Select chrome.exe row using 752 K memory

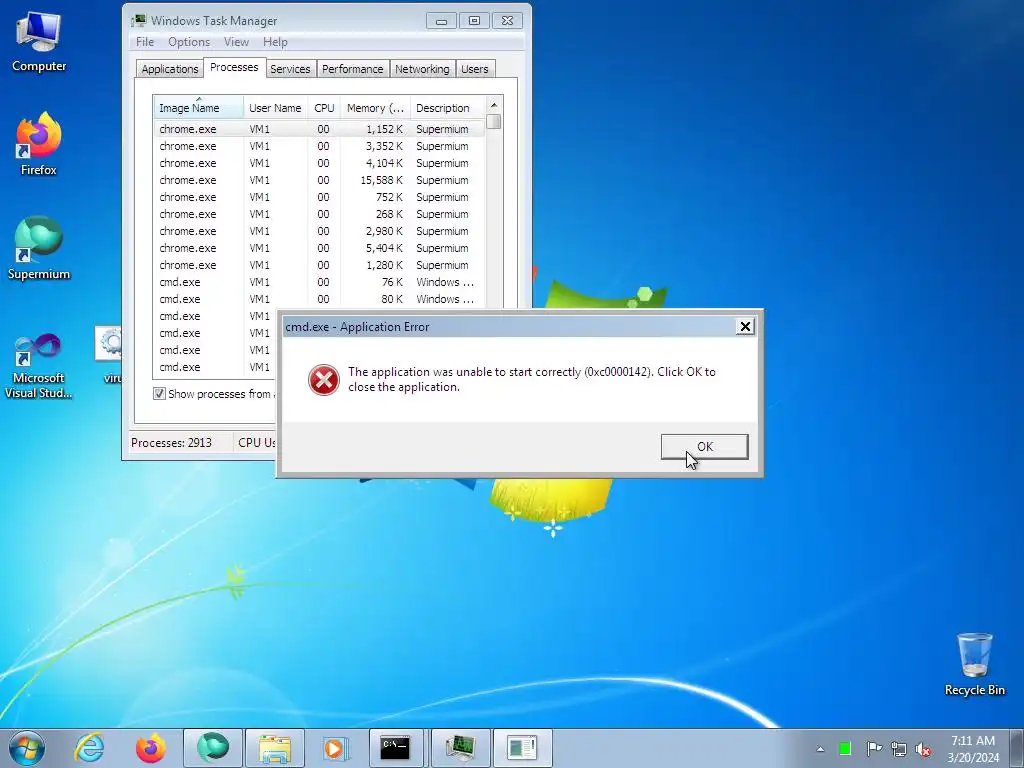click(320, 197)
